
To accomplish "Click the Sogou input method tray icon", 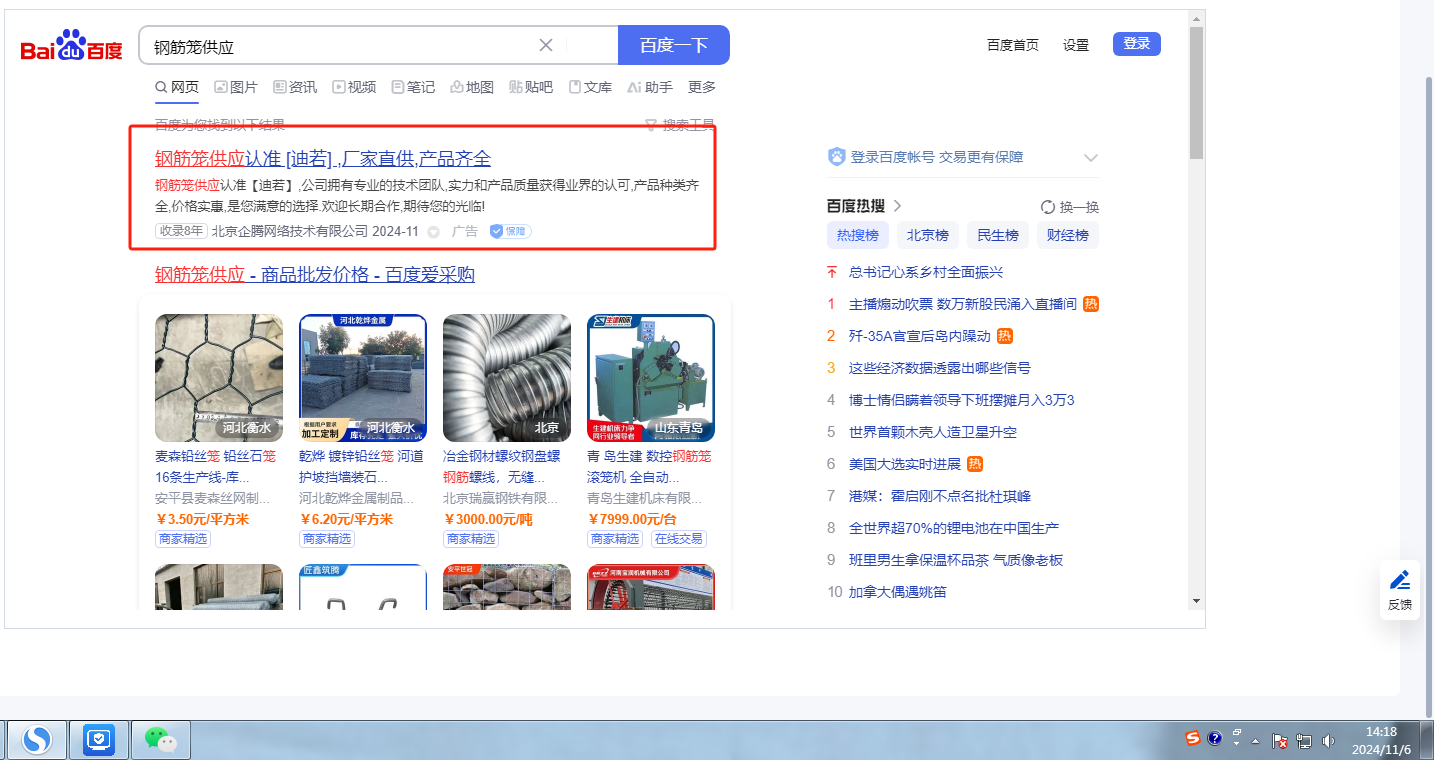I will [1192, 739].
